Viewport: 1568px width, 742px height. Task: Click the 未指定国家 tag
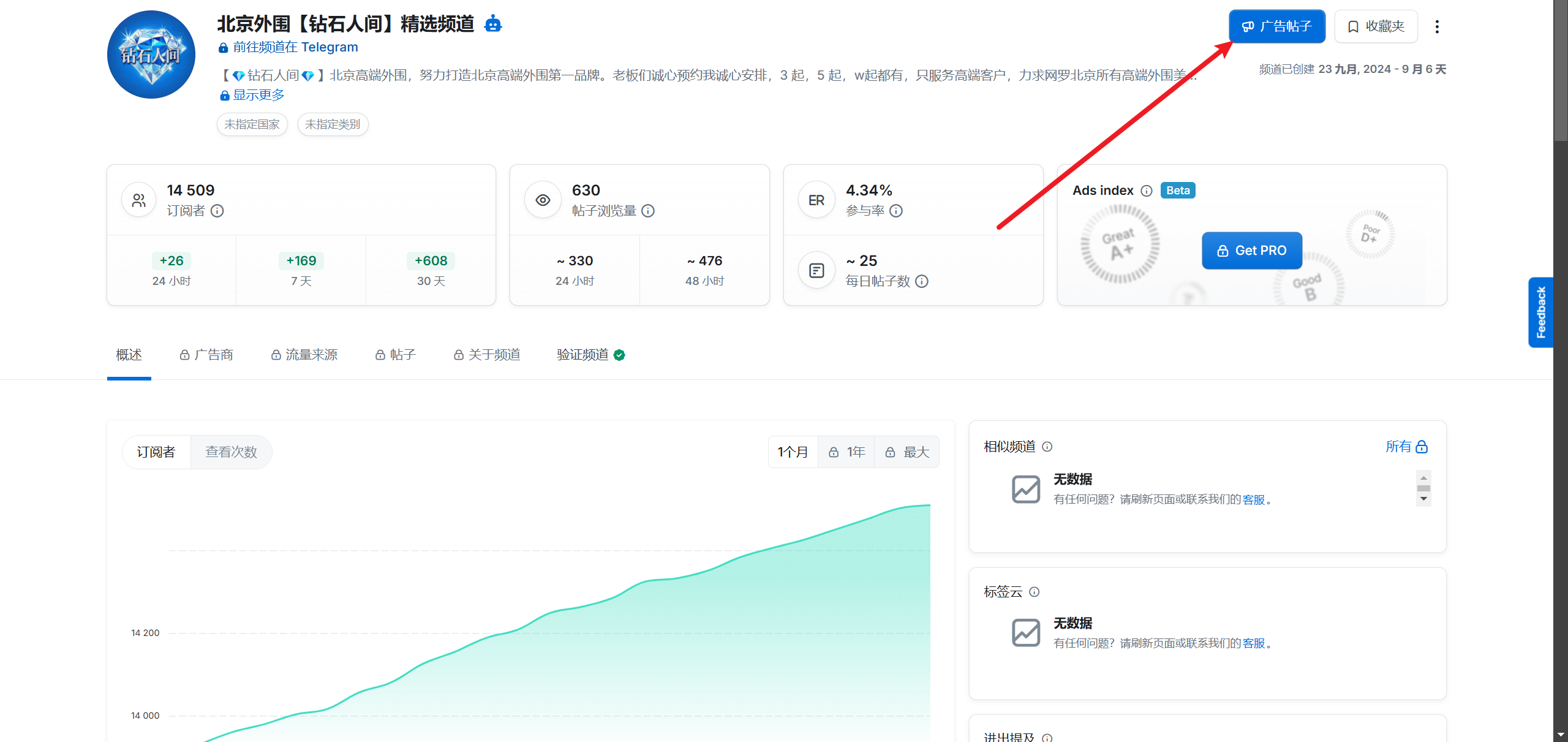point(252,124)
